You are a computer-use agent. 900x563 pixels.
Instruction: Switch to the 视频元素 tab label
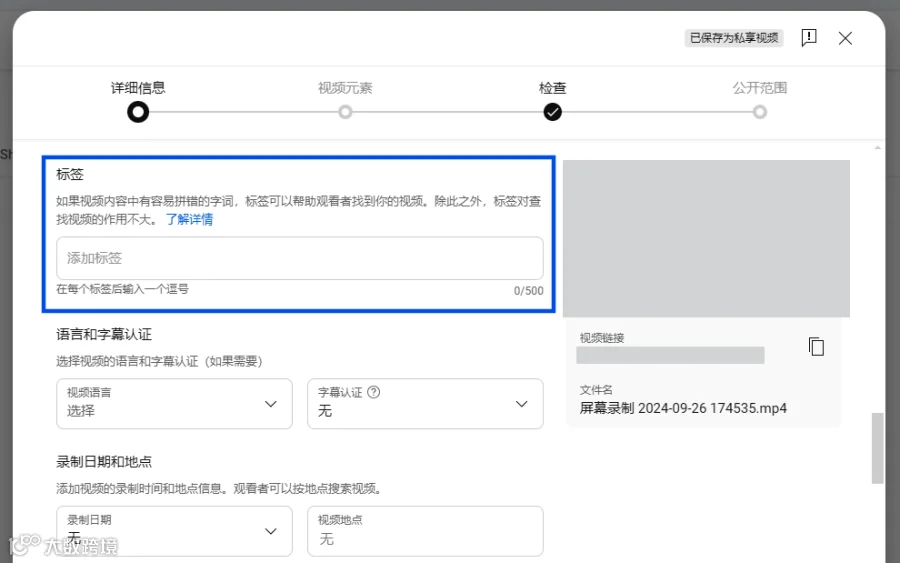pyautogui.click(x=345, y=88)
